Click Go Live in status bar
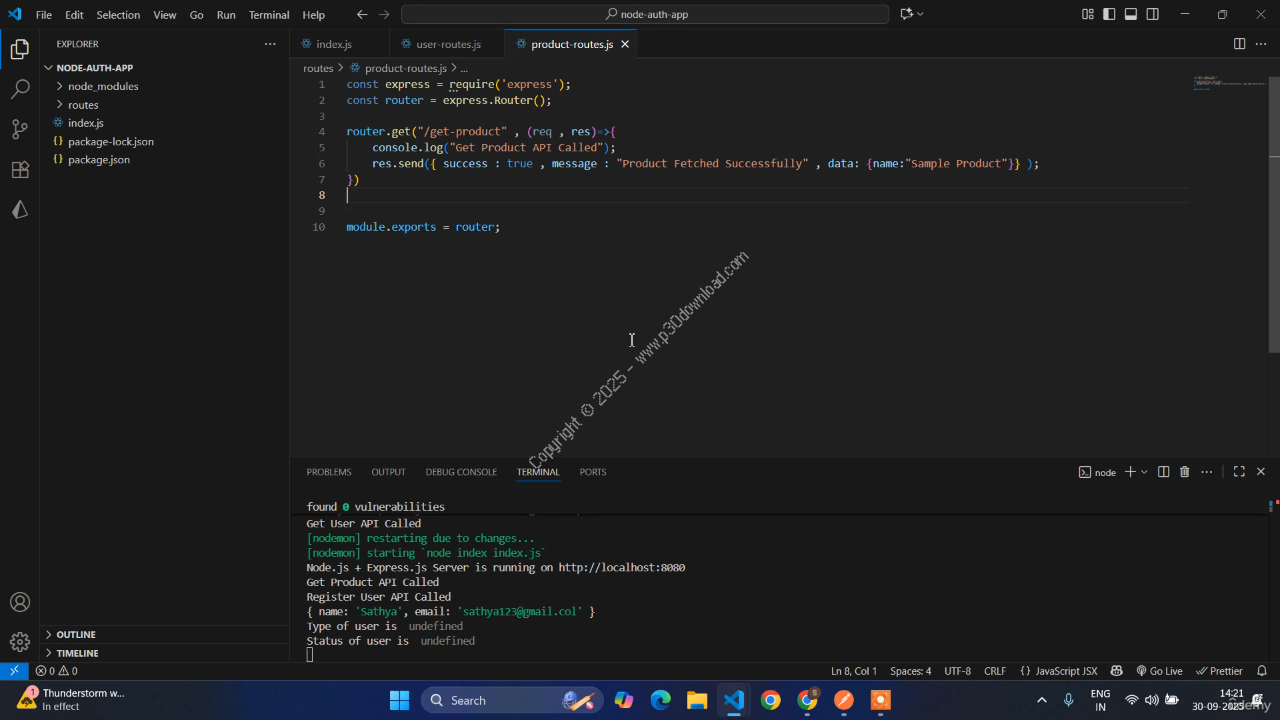This screenshot has height=720, width=1280. [1159, 671]
